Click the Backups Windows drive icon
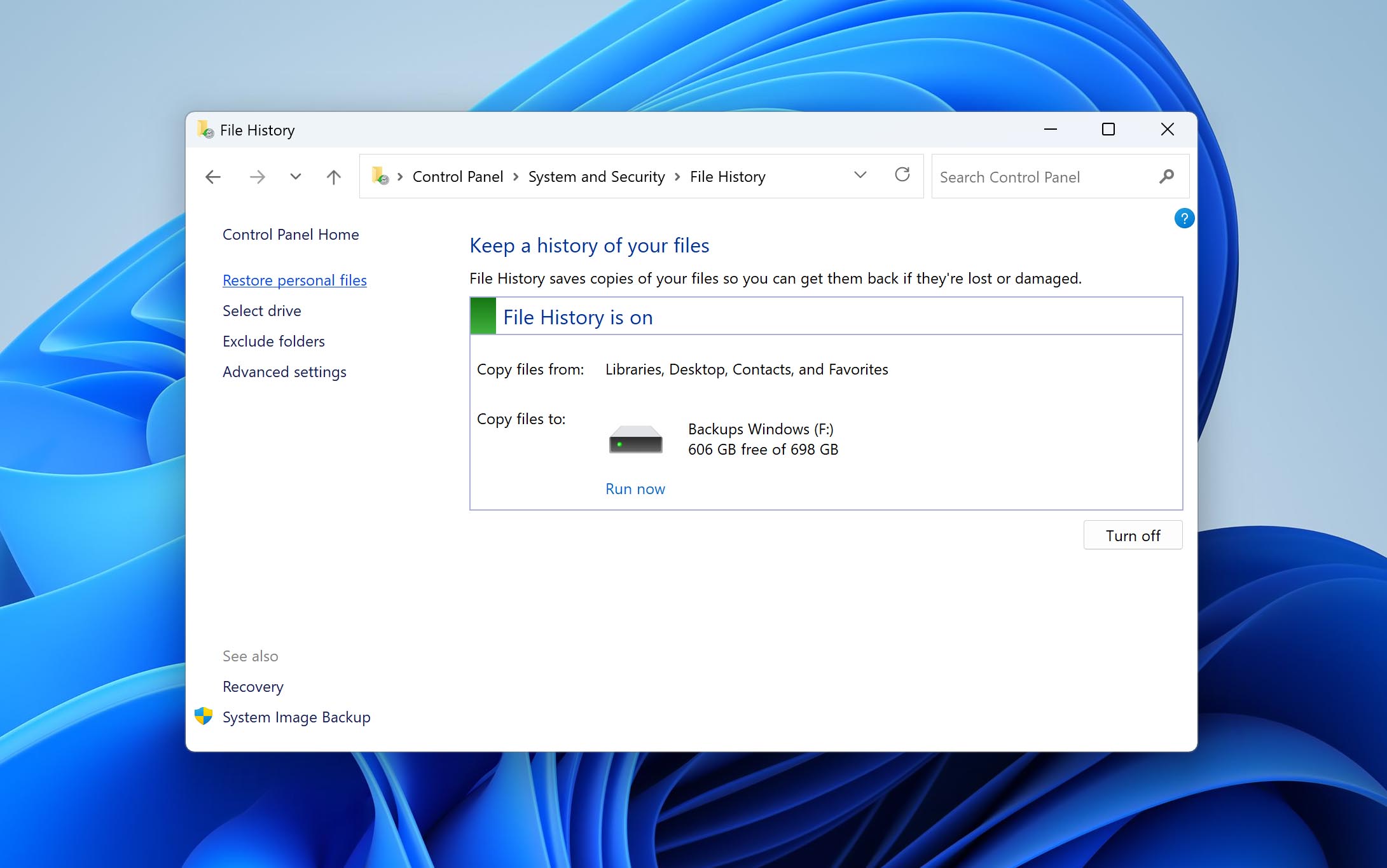1387x868 pixels. pyautogui.click(x=635, y=438)
